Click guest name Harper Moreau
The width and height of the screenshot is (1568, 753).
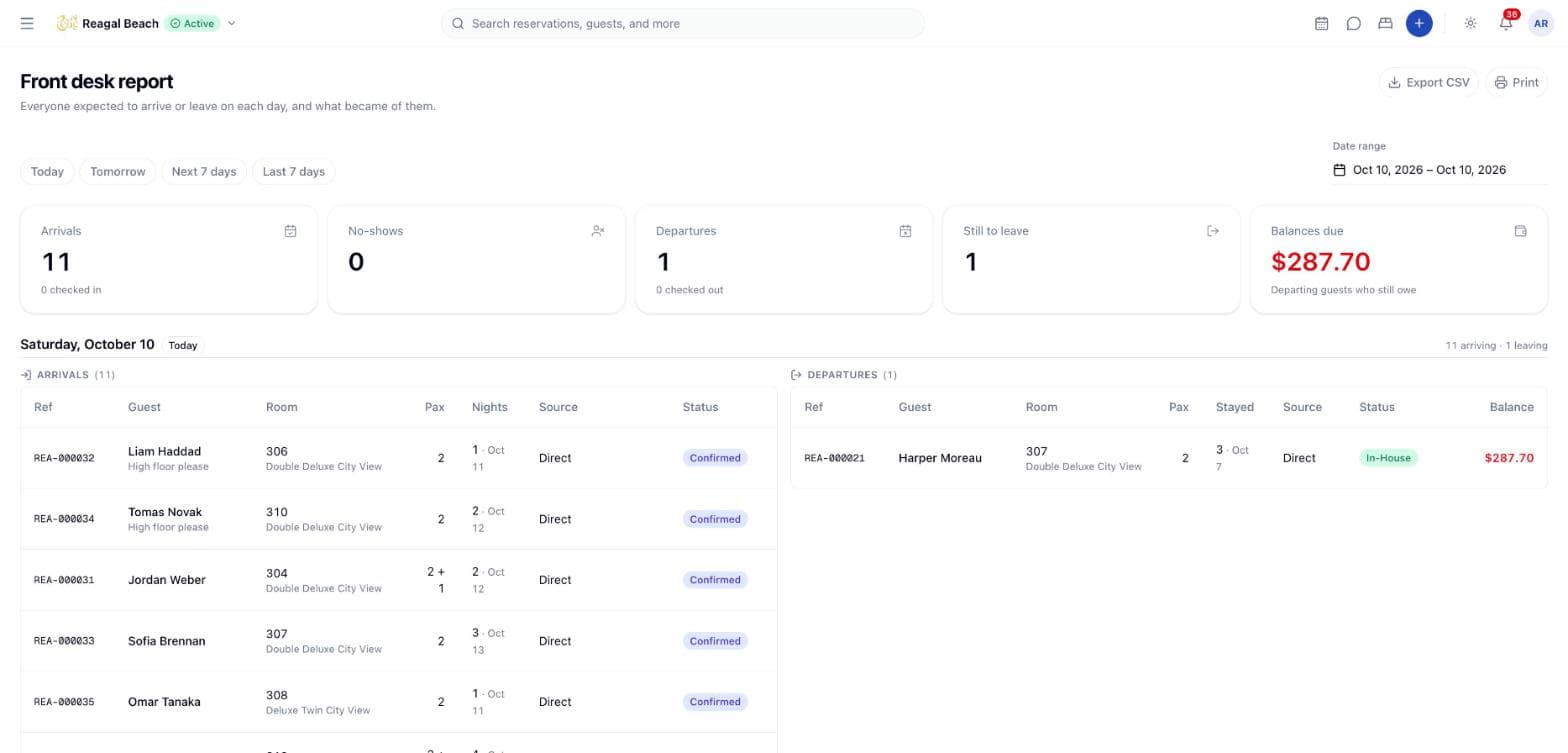(940, 458)
